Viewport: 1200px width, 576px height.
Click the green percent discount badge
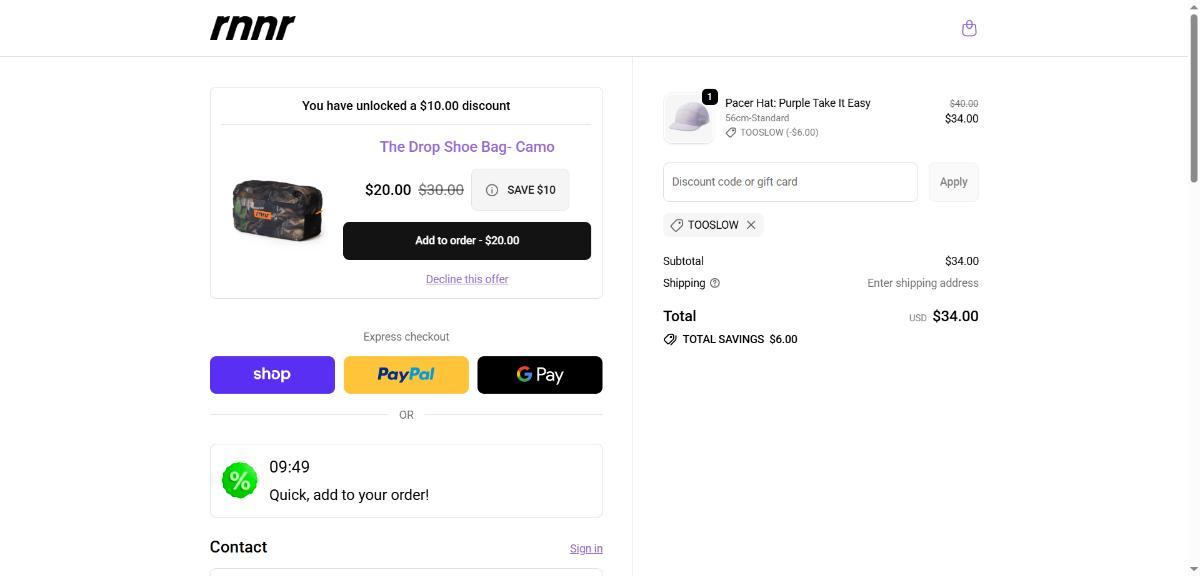(239, 481)
